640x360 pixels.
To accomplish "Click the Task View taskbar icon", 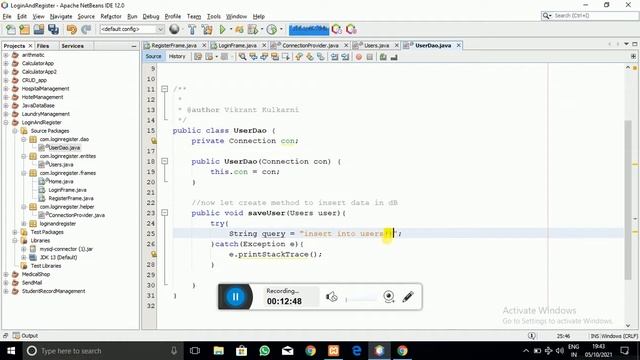I will pyautogui.click(x=195, y=351).
